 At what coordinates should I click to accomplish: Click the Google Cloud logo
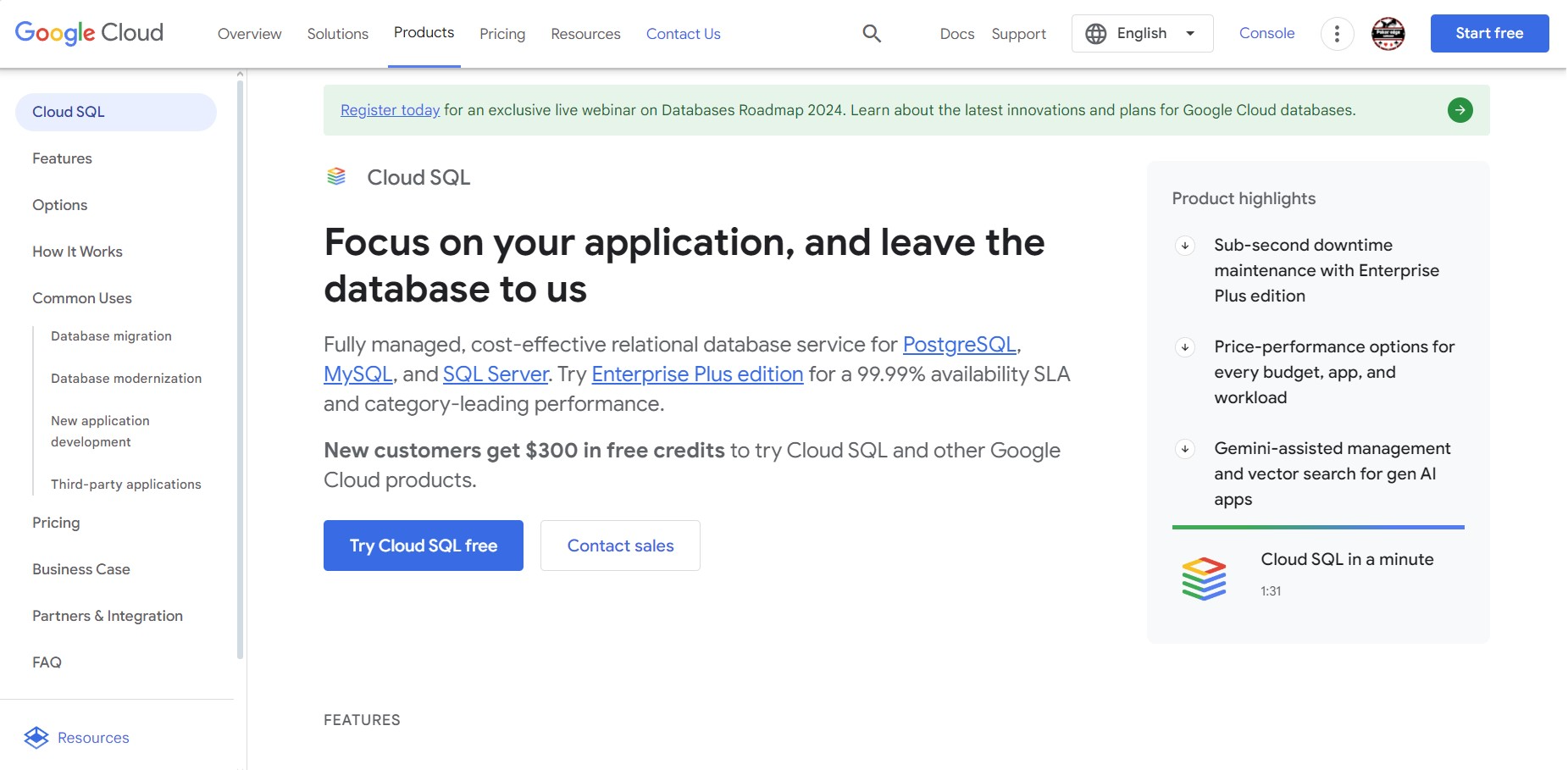pos(89,33)
